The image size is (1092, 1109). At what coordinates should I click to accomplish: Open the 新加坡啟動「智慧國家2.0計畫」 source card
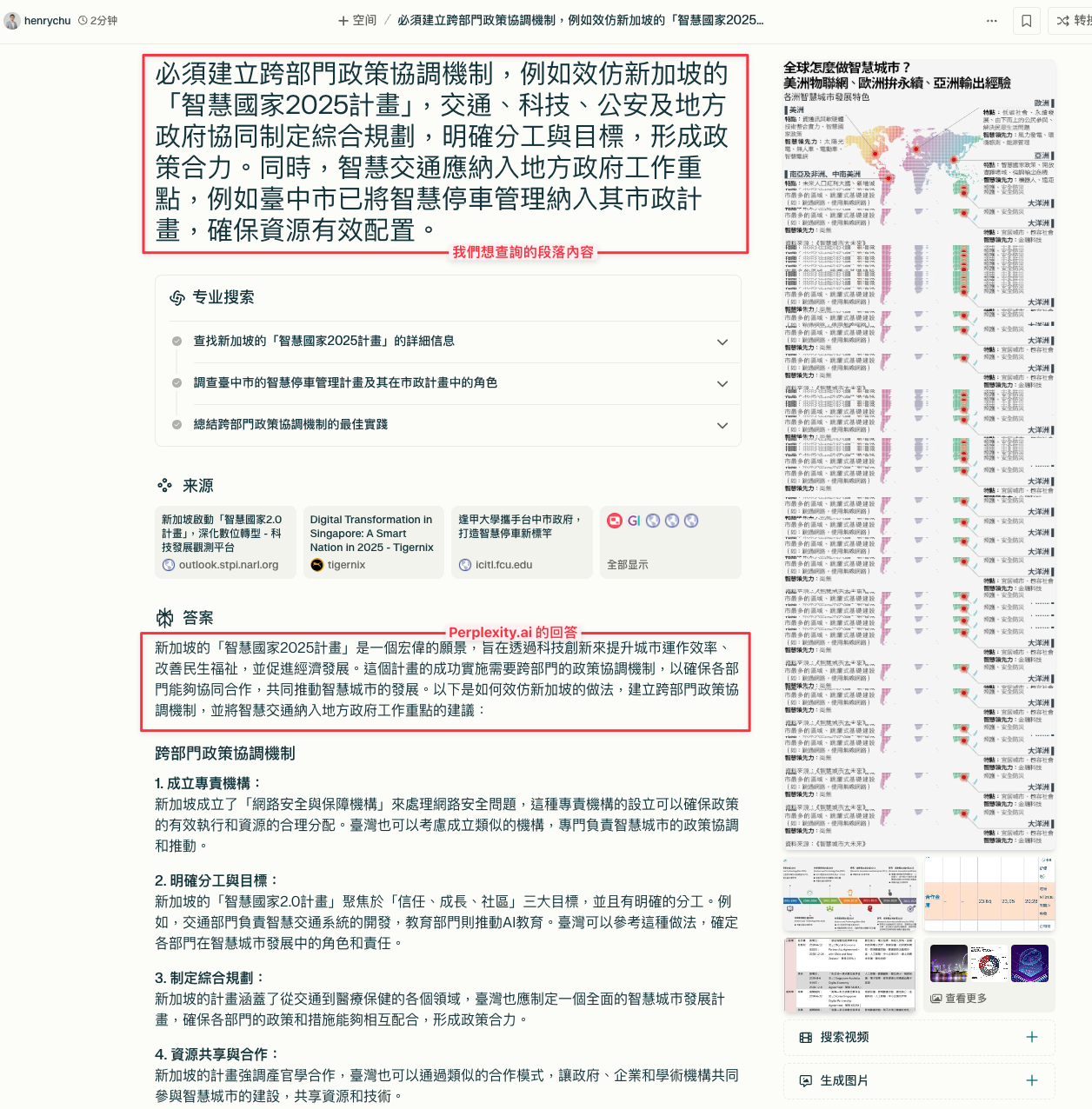coord(226,542)
